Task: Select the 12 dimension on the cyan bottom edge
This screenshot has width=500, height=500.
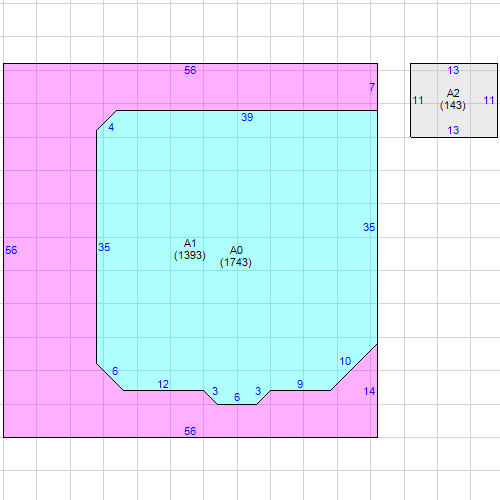Action: 163,384
